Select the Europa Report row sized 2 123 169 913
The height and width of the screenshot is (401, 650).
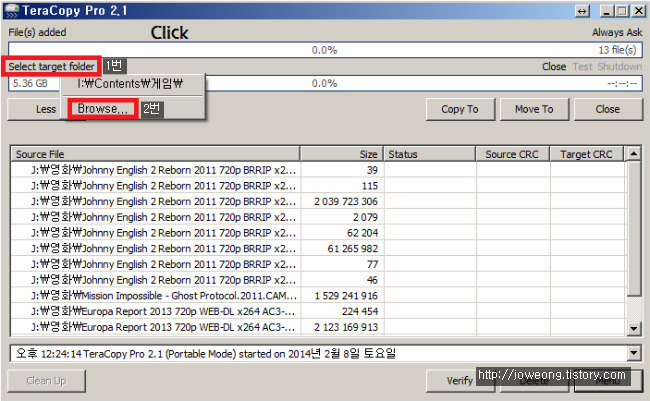[318, 327]
